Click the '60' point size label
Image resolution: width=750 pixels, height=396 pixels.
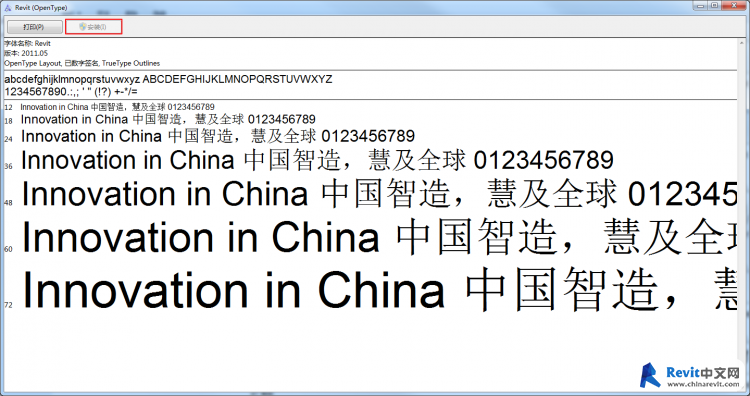click(8, 249)
